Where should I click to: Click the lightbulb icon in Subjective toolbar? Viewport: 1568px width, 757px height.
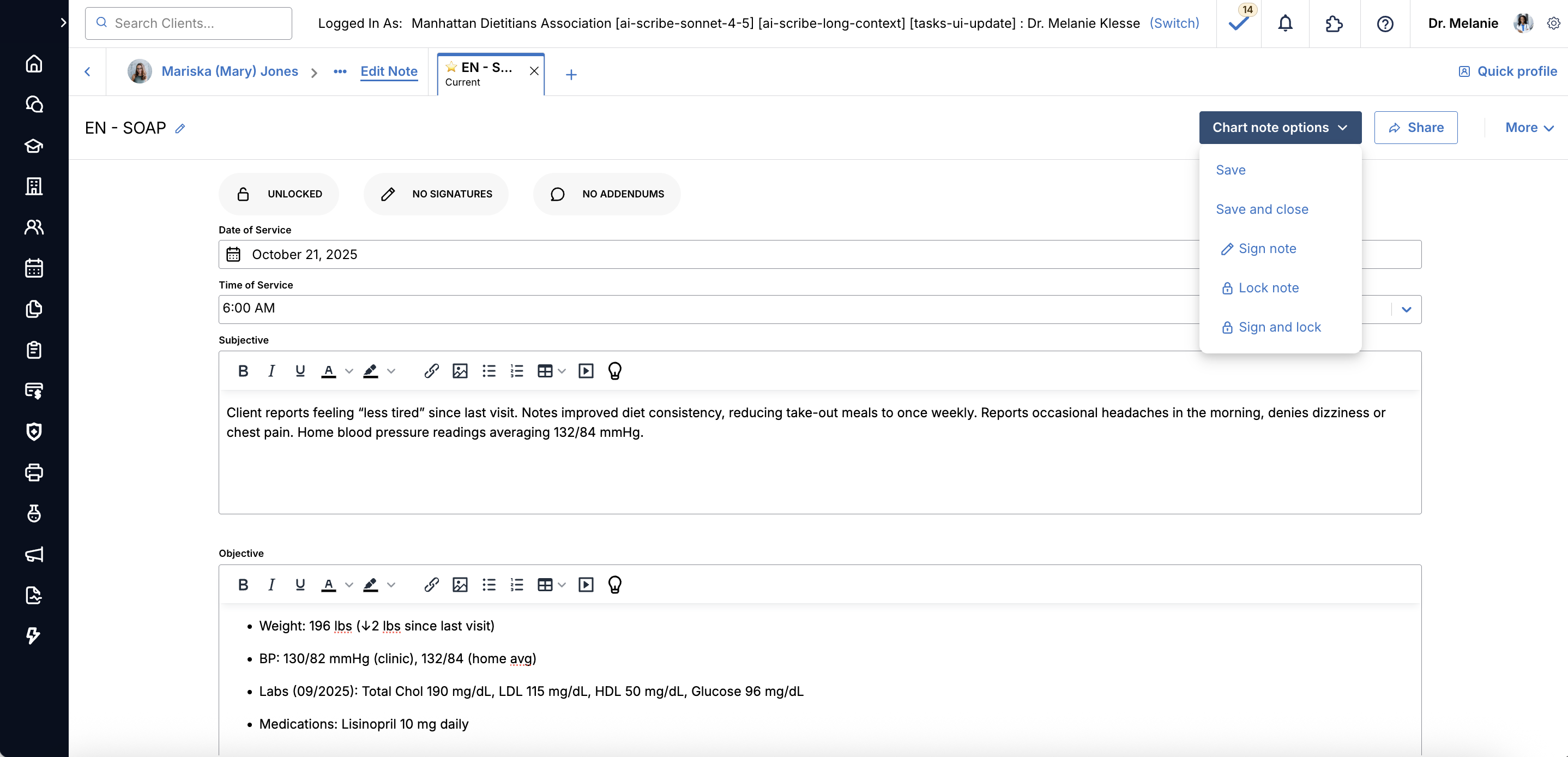tap(615, 371)
